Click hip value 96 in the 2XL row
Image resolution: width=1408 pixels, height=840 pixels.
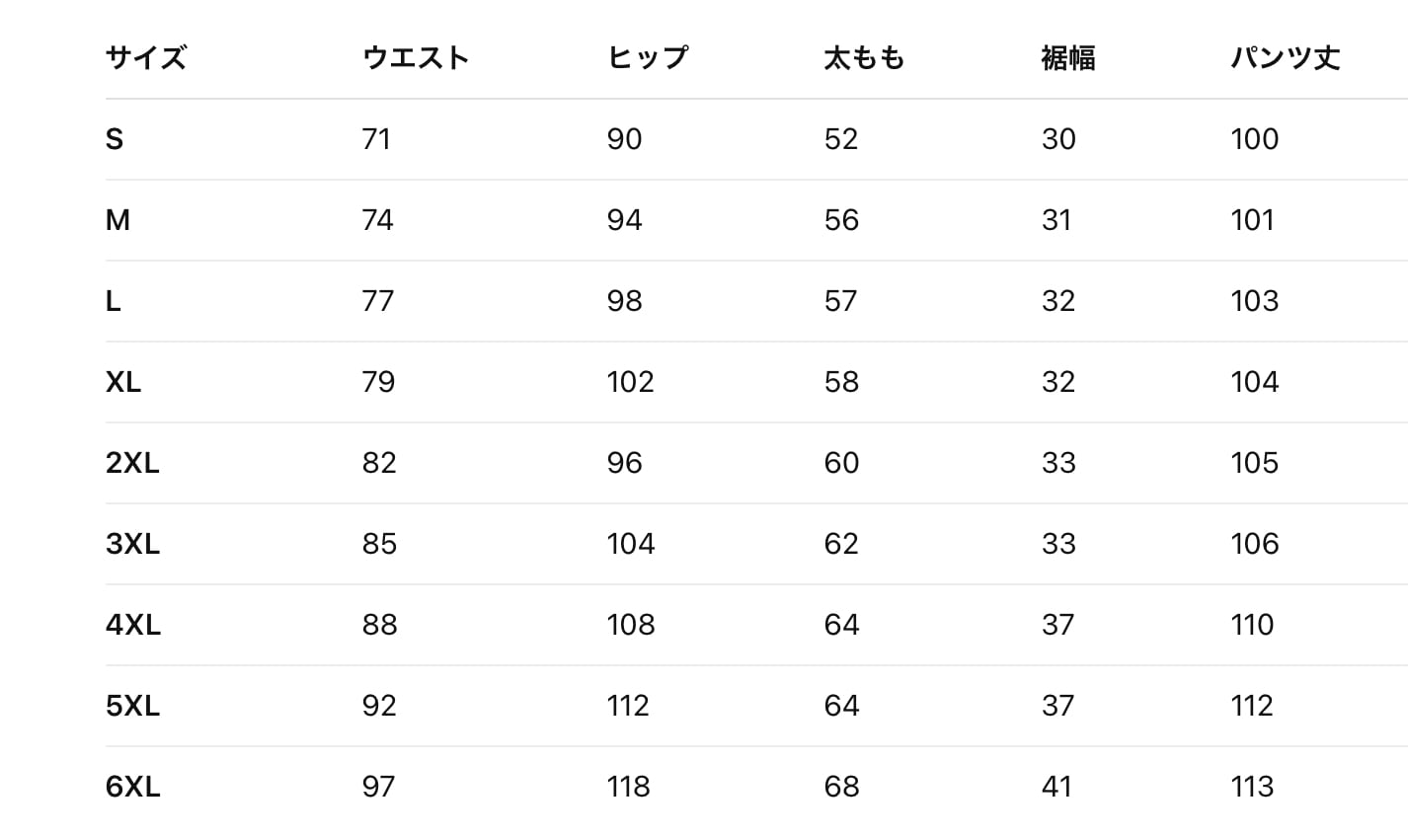624,463
